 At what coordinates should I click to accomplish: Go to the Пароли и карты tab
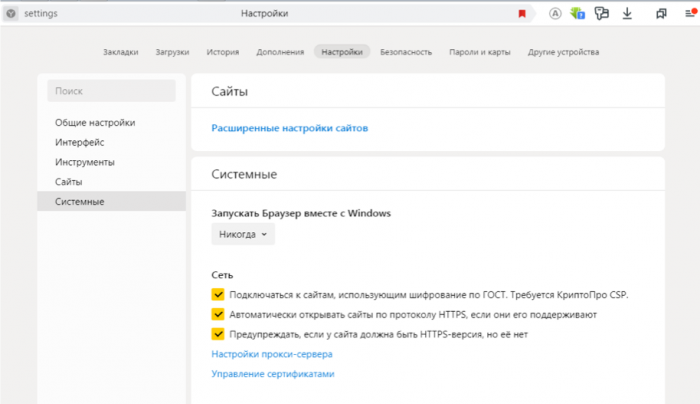tap(478, 51)
